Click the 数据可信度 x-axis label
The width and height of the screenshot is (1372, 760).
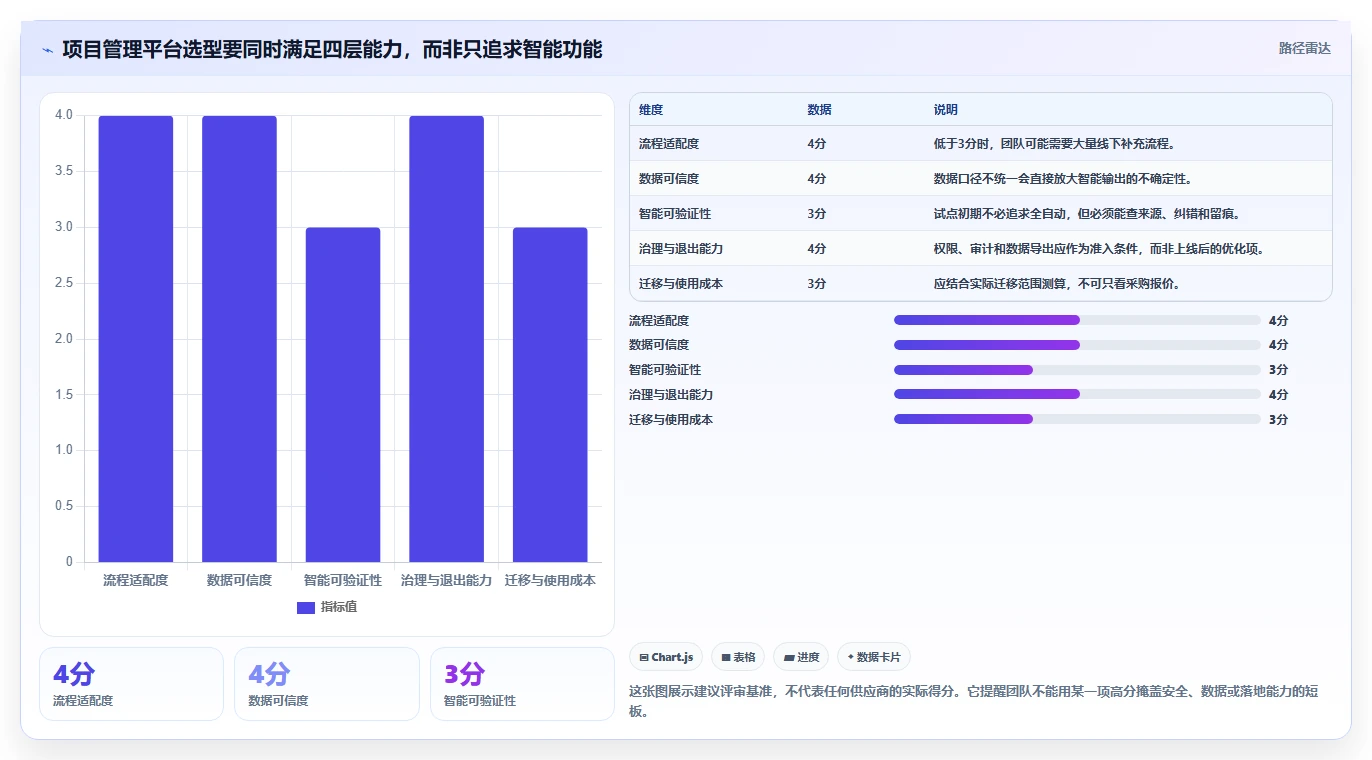click(239, 580)
